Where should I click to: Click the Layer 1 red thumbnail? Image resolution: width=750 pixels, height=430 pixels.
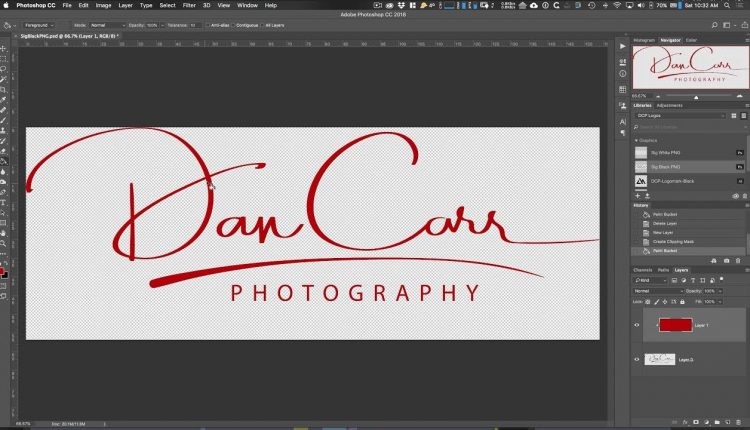tap(675, 325)
